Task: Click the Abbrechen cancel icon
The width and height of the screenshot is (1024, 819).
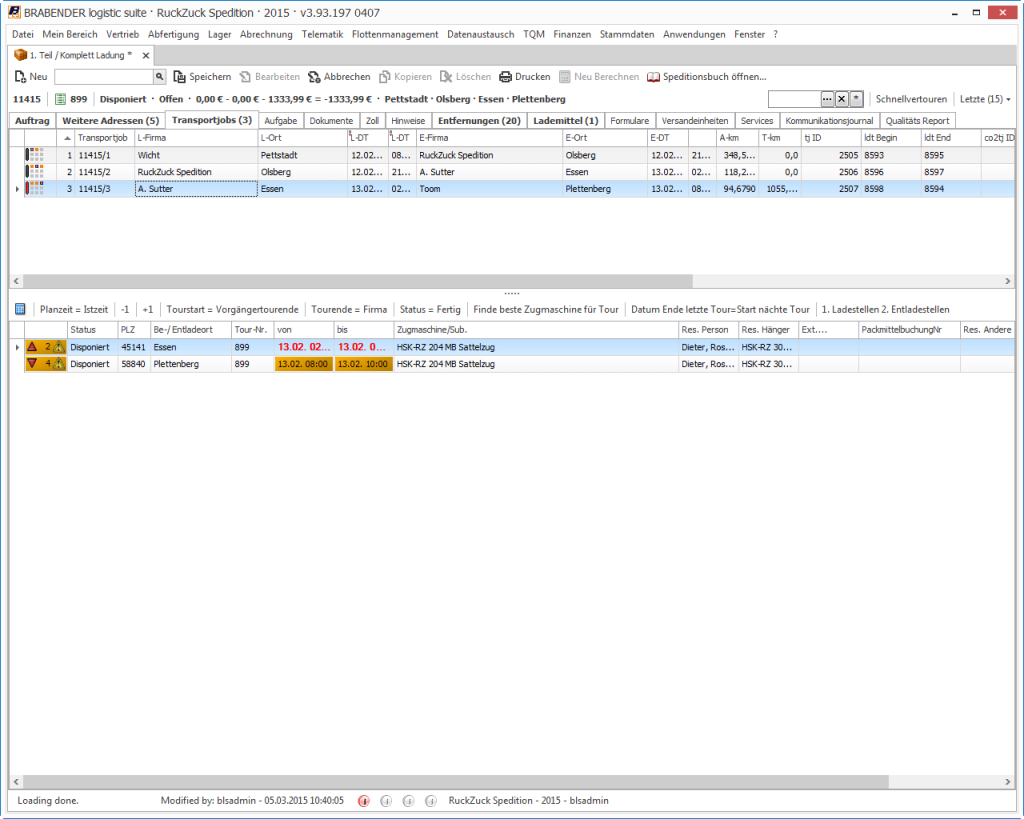Action: [x=314, y=77]
